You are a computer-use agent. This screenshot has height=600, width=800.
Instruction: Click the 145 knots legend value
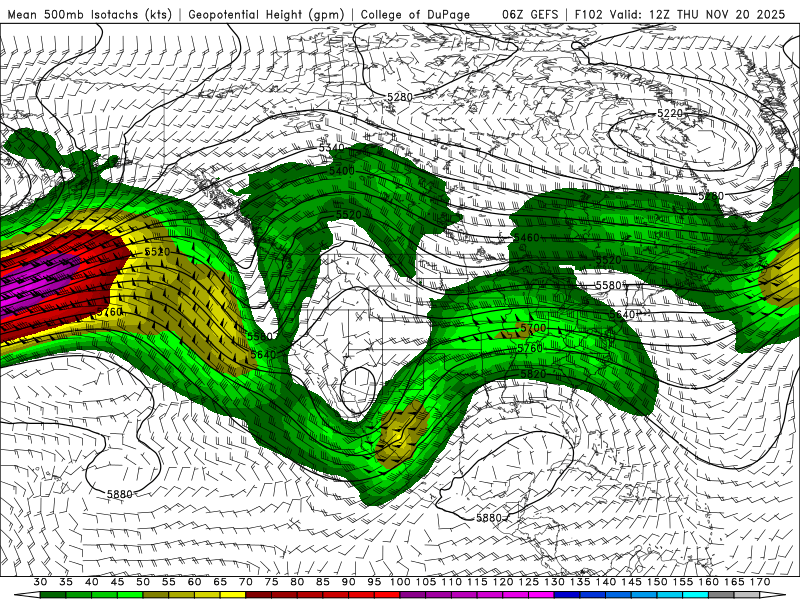[631, 582]
